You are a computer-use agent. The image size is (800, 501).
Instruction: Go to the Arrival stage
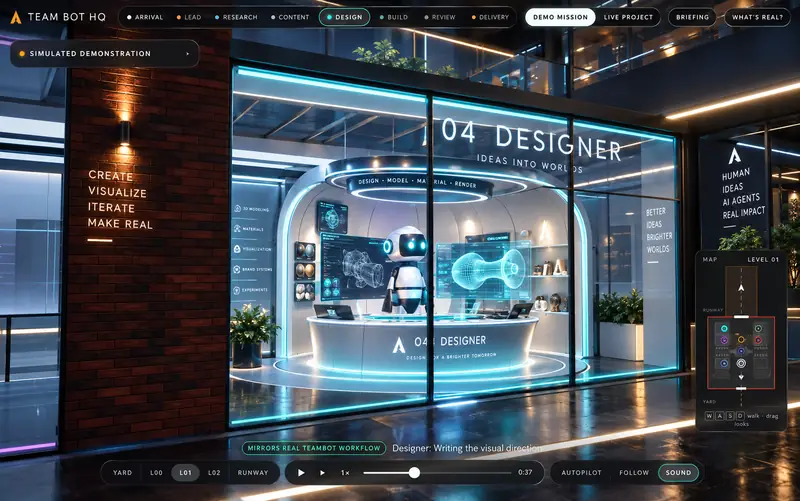pos(145,17)
